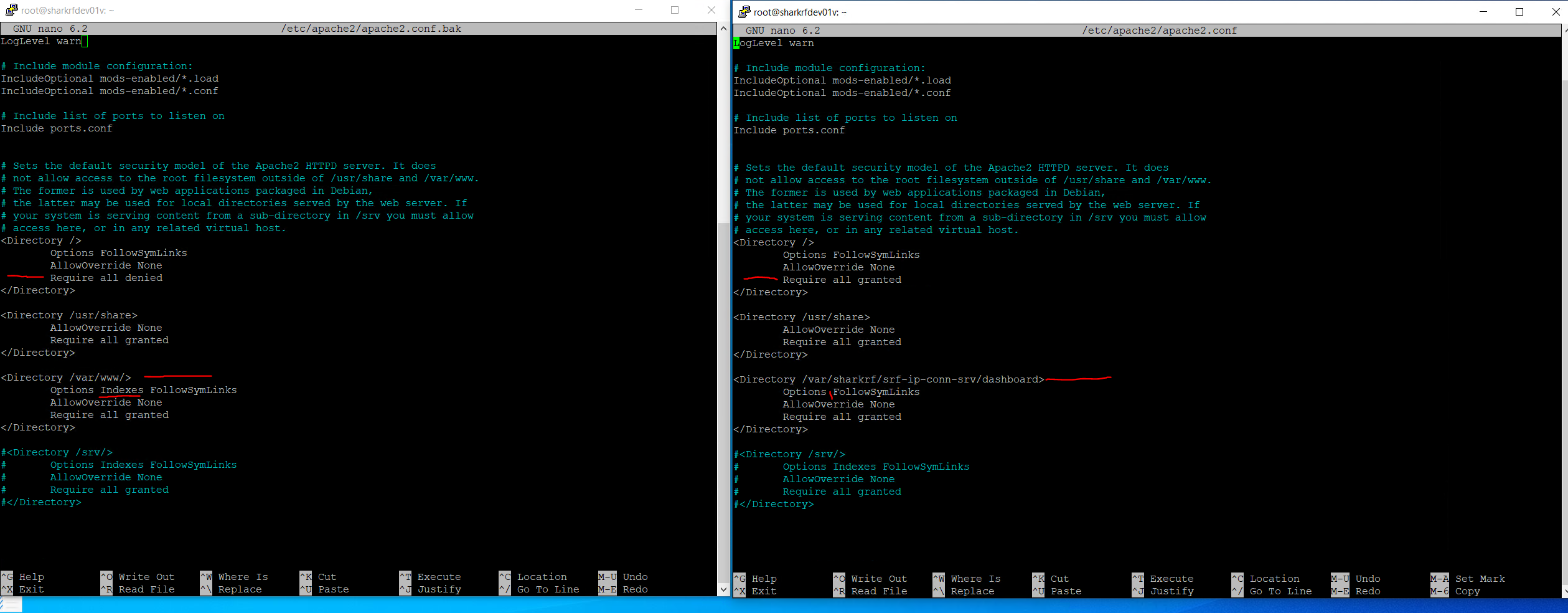Click ^R Read File in left nano window

point(138,589)
